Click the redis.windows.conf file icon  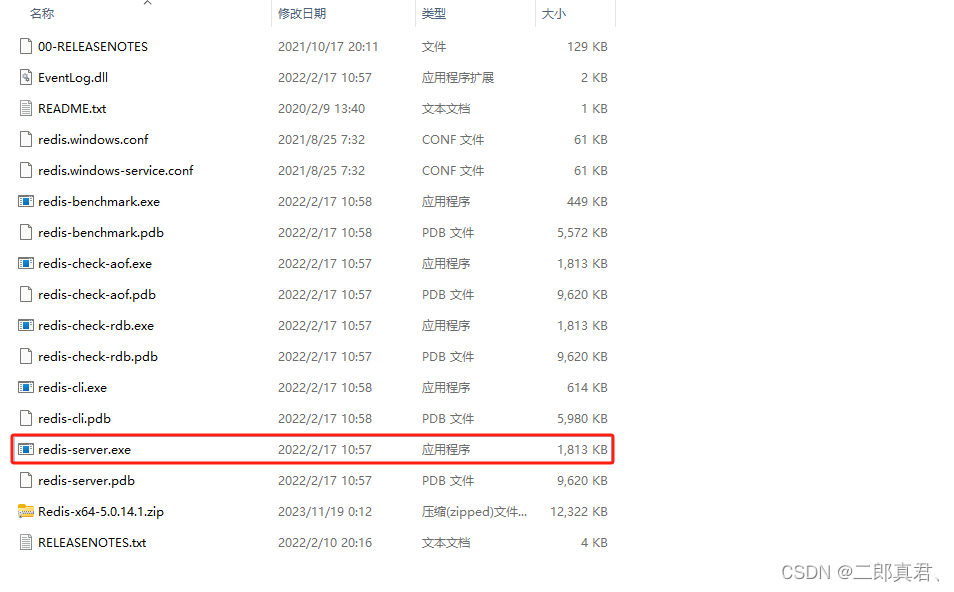click(x=26, y=139)
